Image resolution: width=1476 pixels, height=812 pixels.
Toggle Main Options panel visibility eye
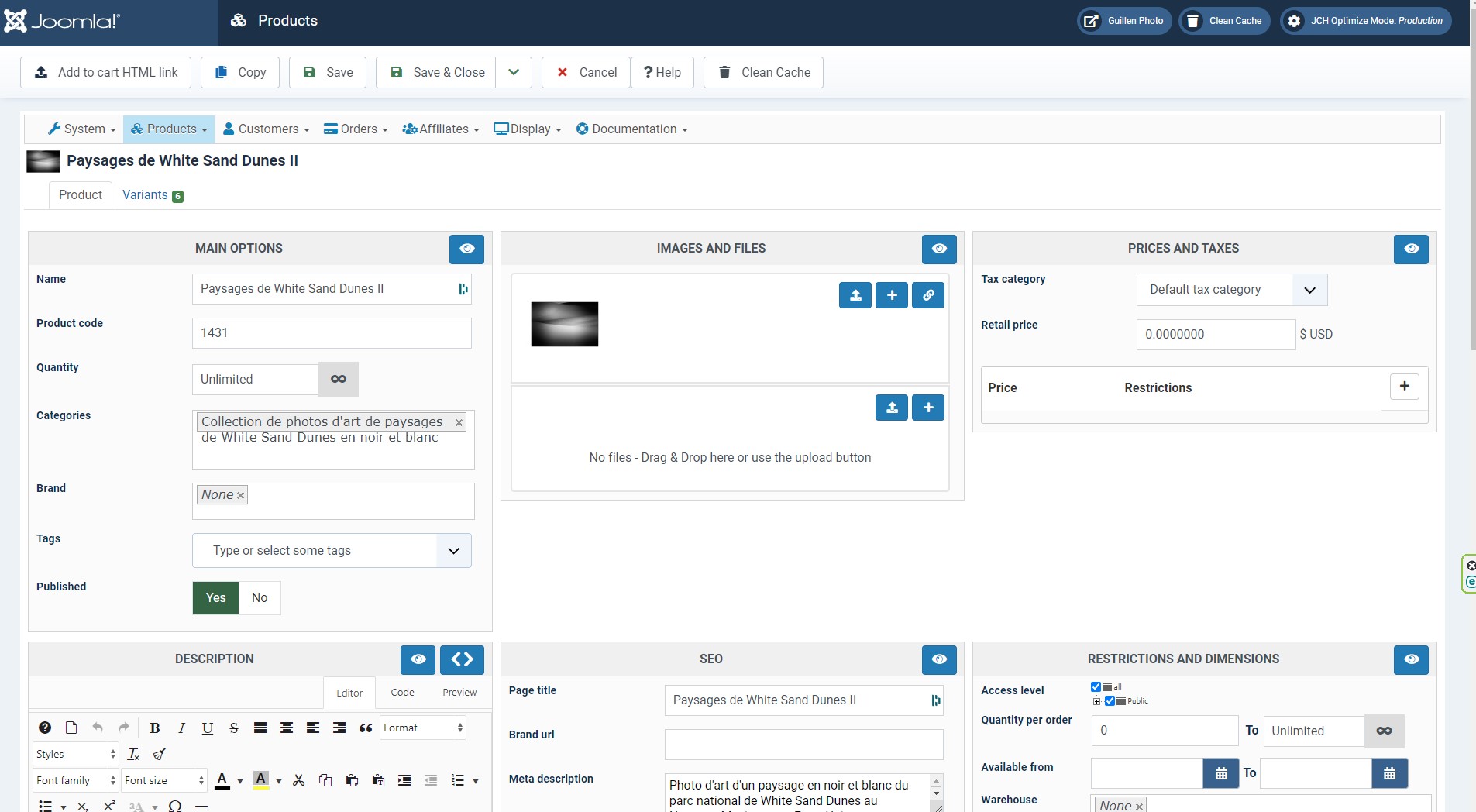(466, 249)
